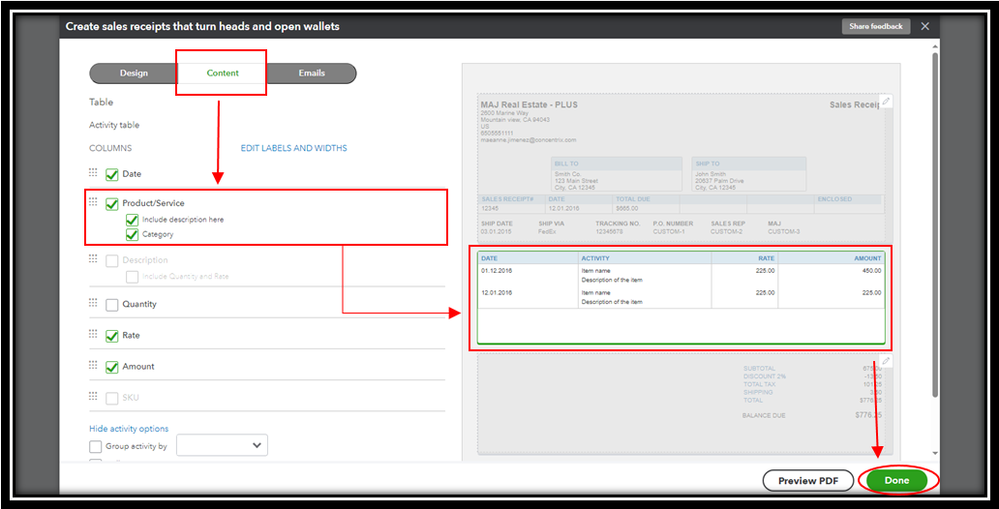999x509 pixels.
Task: Click the drag handle beside SKU column
Action: [93, 396]
